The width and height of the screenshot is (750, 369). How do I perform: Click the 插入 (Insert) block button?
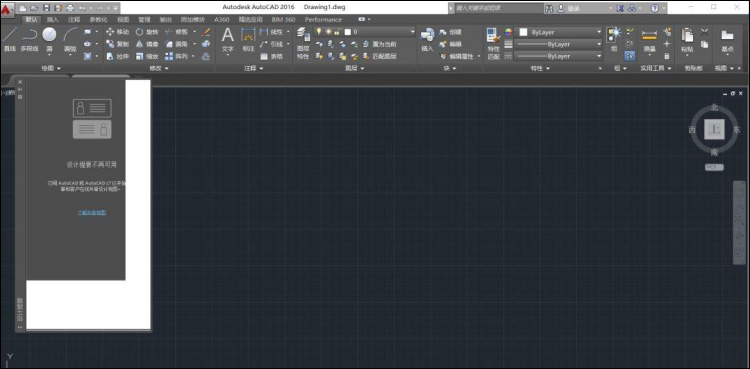[427, 39]
